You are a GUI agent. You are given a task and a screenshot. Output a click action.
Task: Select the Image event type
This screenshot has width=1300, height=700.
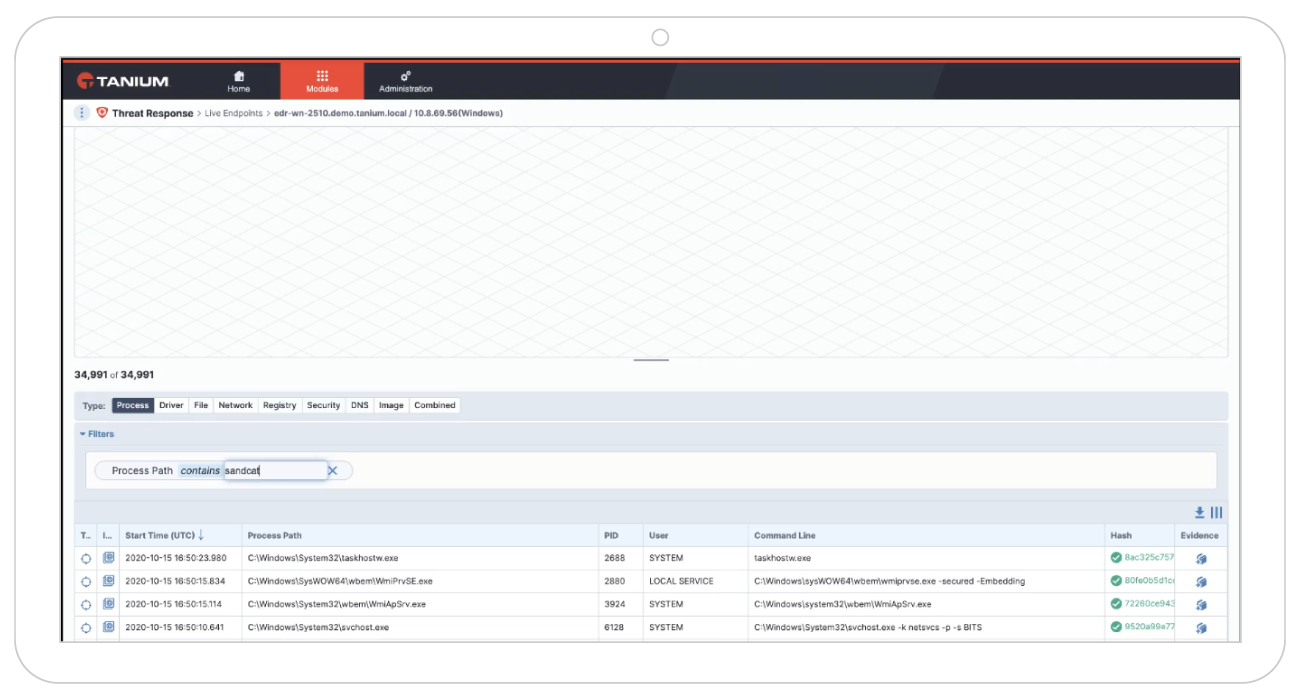[391, 405]
